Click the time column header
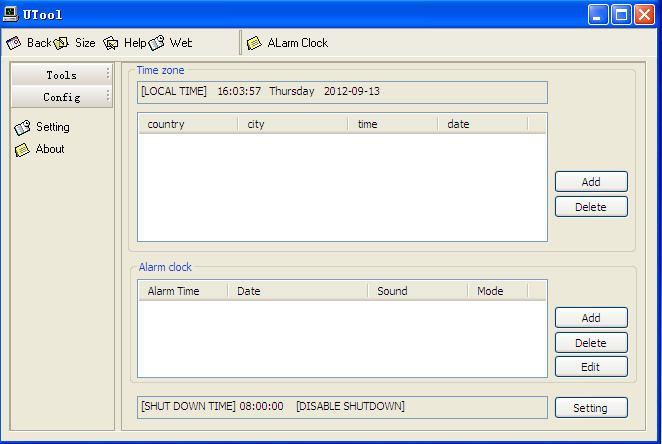662x444 pixels. (x=393, y=124)
